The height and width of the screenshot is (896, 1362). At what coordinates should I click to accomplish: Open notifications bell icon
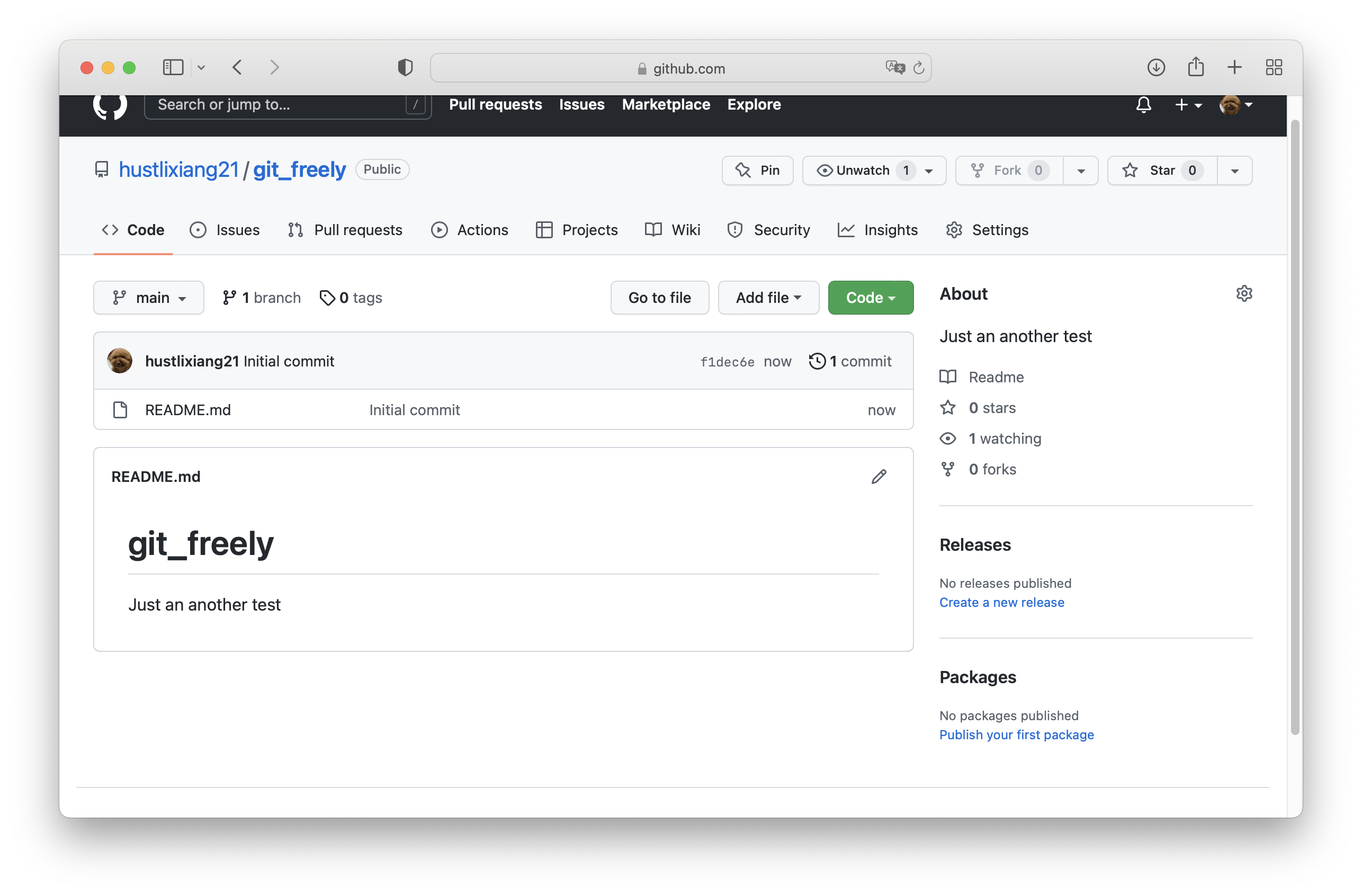1143,105
